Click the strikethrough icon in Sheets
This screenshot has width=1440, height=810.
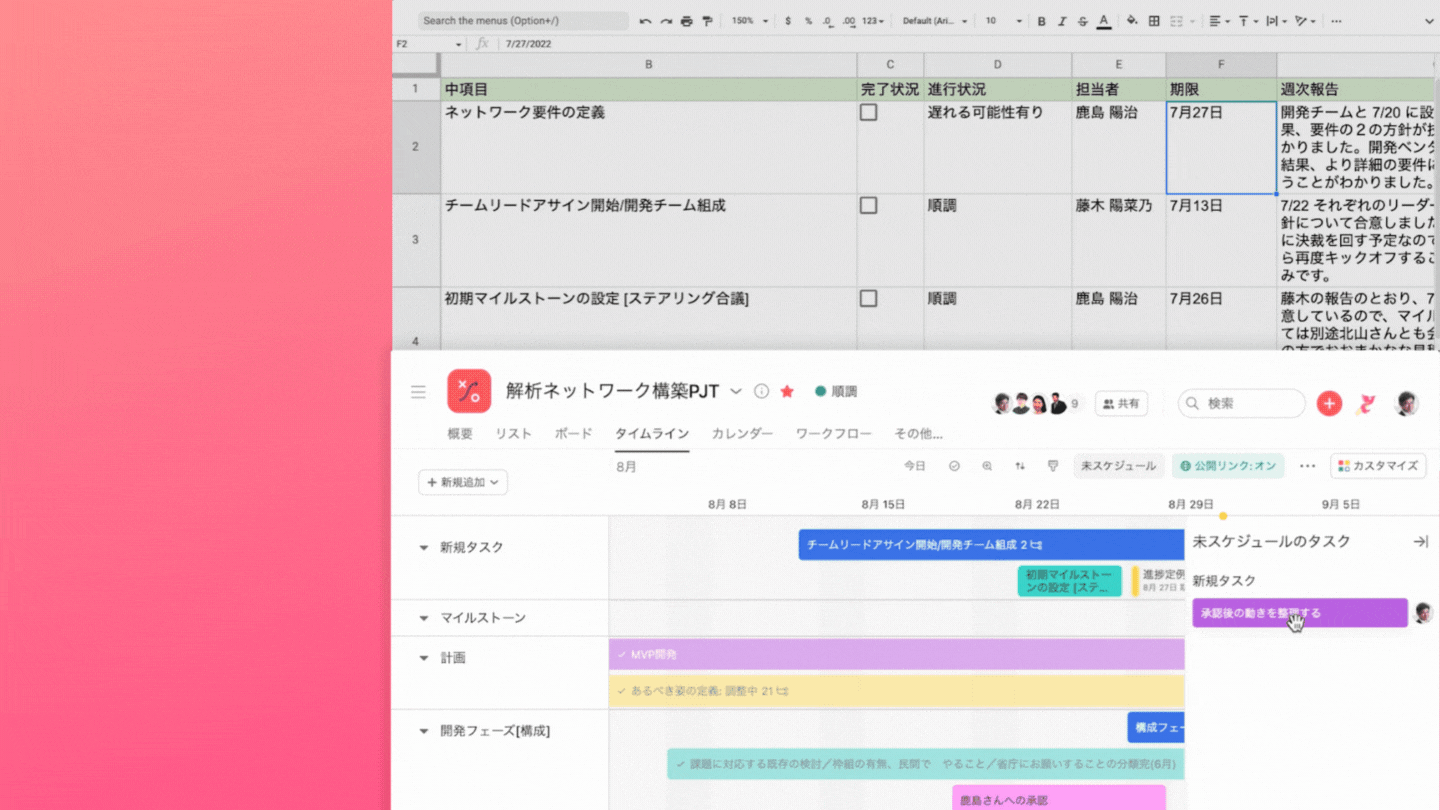(x=1084, y=21)
